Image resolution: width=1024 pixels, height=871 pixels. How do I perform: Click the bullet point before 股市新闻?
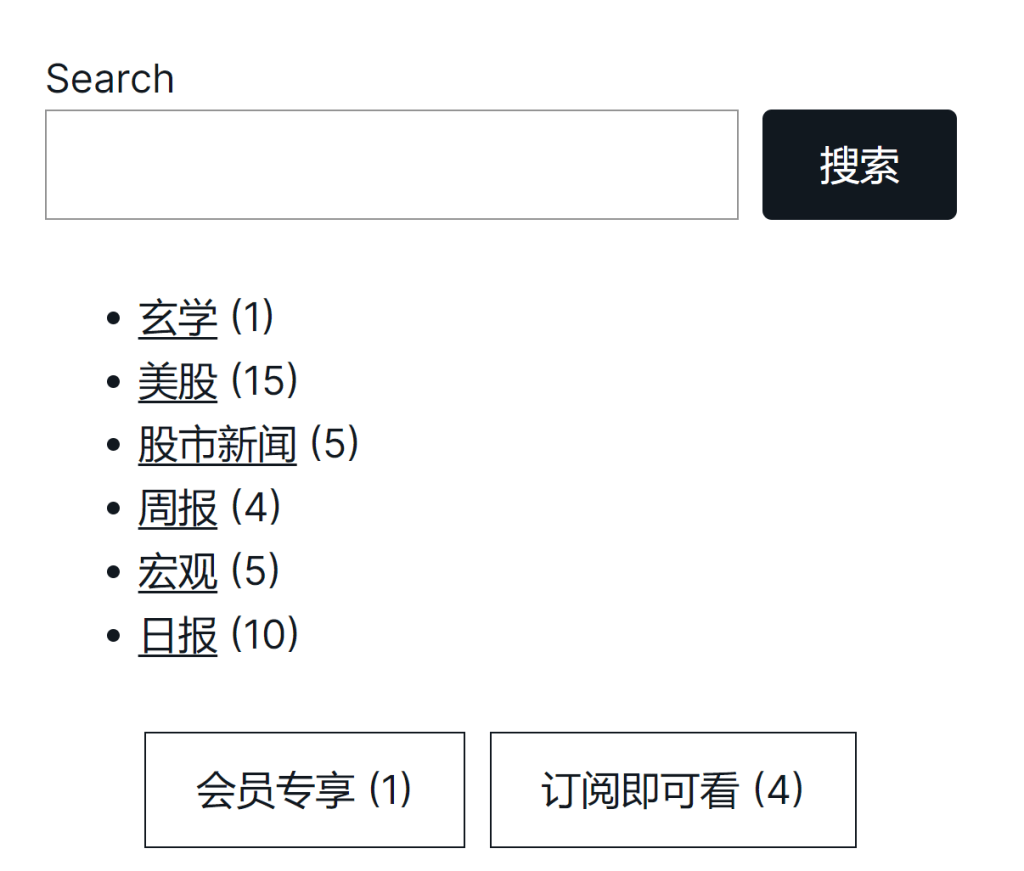[113, 446]
